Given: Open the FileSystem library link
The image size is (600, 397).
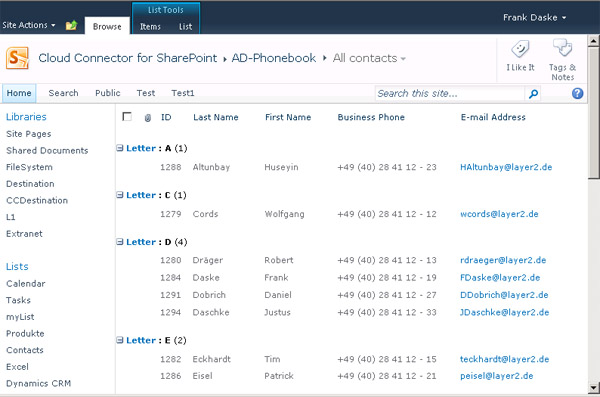Looking at the screenshot, I should pos(29,167).
